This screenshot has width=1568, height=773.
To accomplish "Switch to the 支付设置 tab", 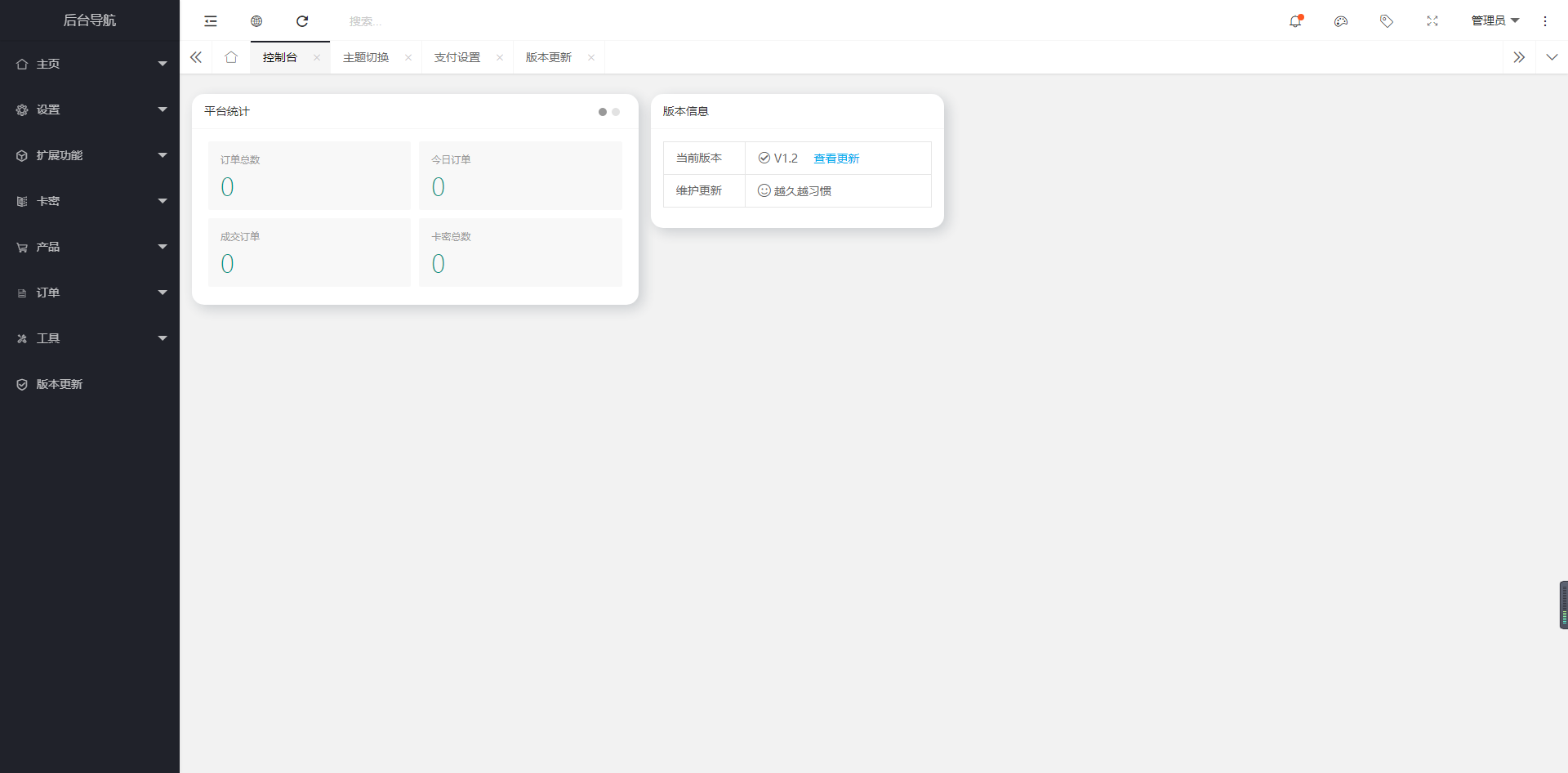I will point(457,57).
